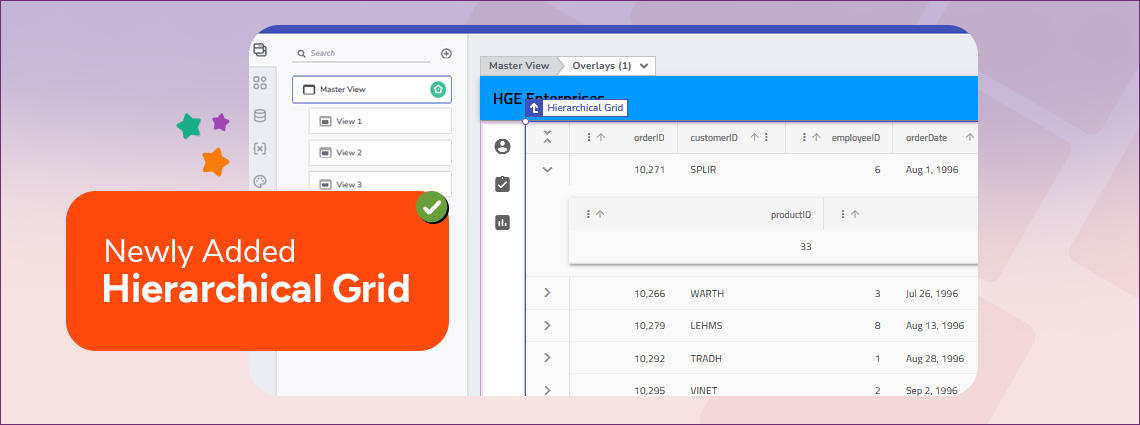The width and height of the screenshot is (1140, 425).
Task: Click the account person icon in preview sidebar
Action: pyautogui.click(x=502, y=147)
